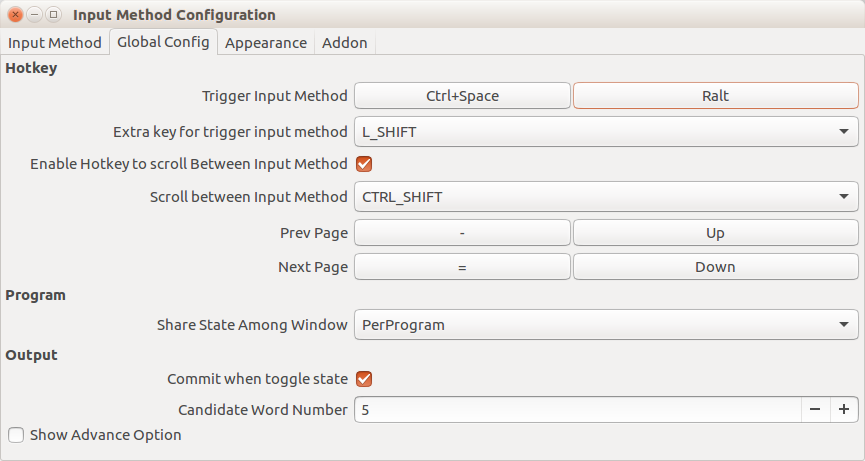The image size is (865, 461).
Task: Switch to the Input Method tab
Action: (x=55, y=43)
